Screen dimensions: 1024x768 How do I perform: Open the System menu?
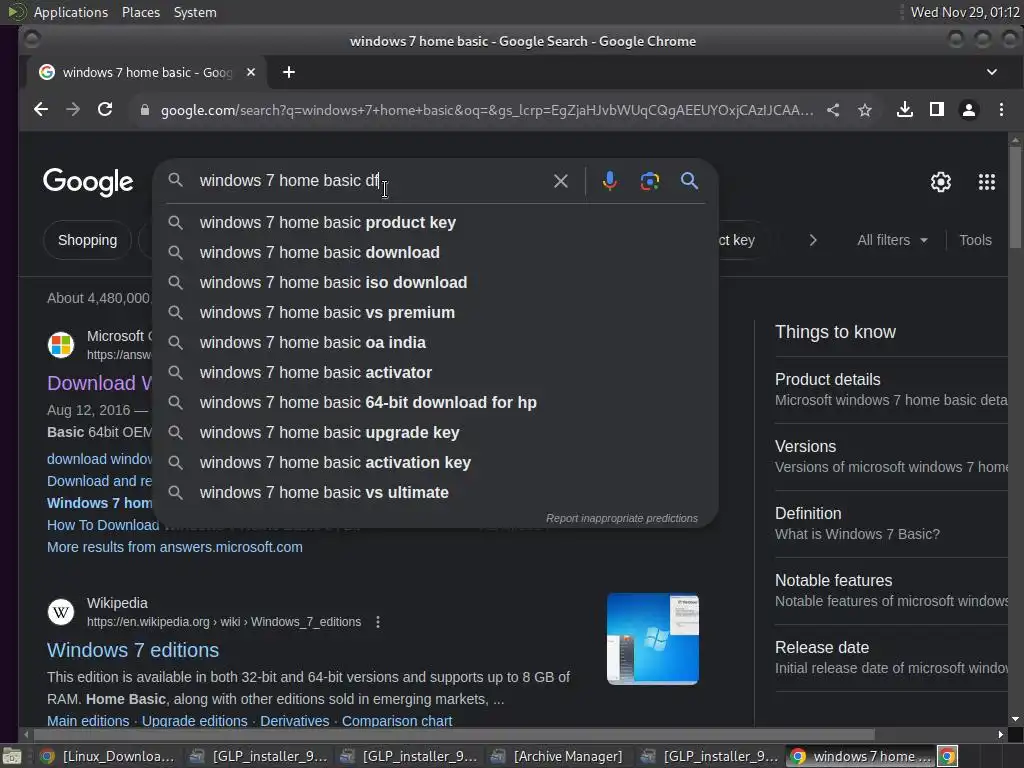pos(195,12)
